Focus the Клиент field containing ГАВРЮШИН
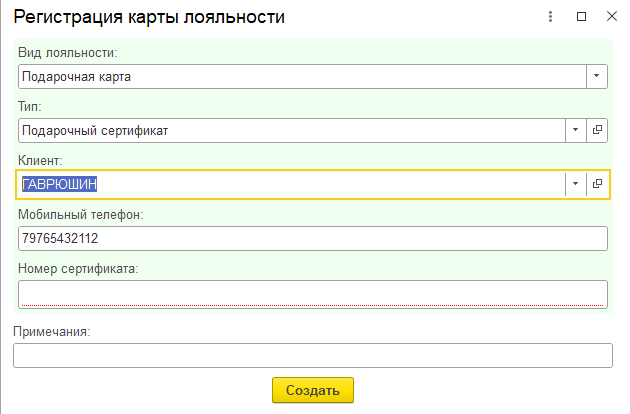The width and height of the screenshot is (630, 414). [x=290, y=184]
